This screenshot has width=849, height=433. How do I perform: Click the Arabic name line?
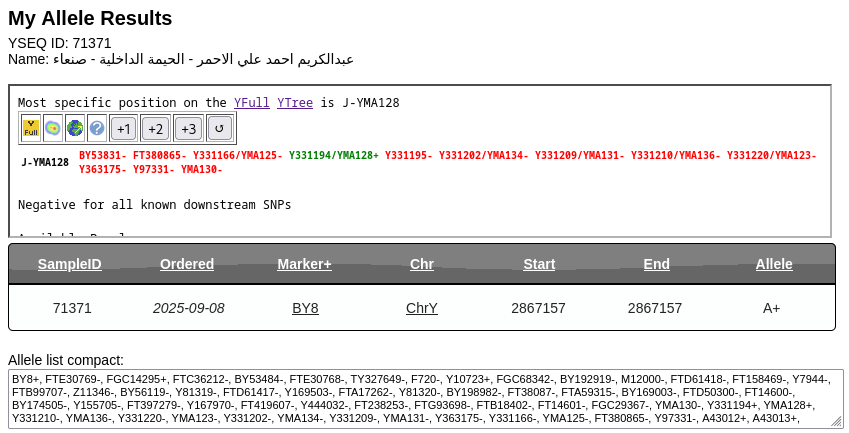tap(181, 59)
